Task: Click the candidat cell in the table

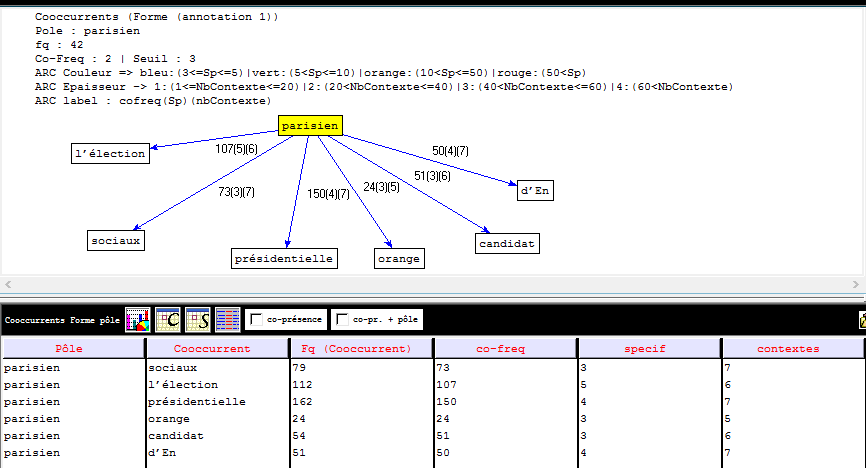Action: (x=176, y=435)
